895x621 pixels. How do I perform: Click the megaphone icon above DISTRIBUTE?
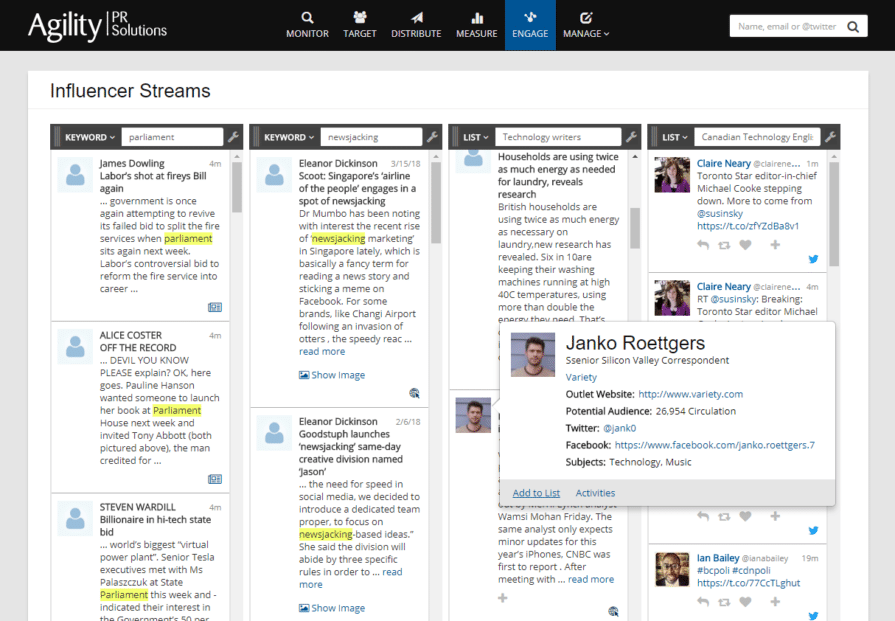pos(416,17)
